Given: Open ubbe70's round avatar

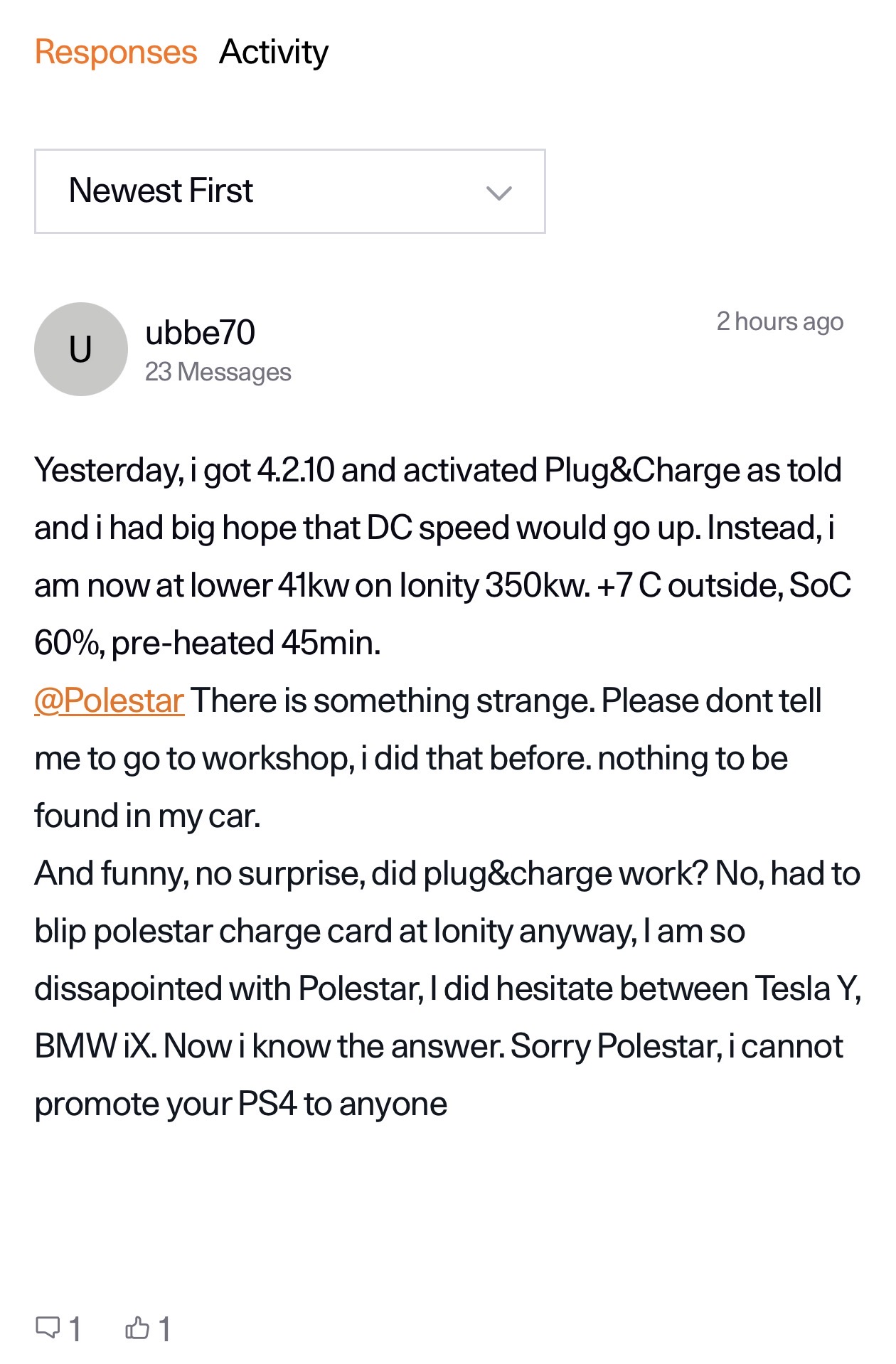Looking at the screenshot, I should (81, 349).
